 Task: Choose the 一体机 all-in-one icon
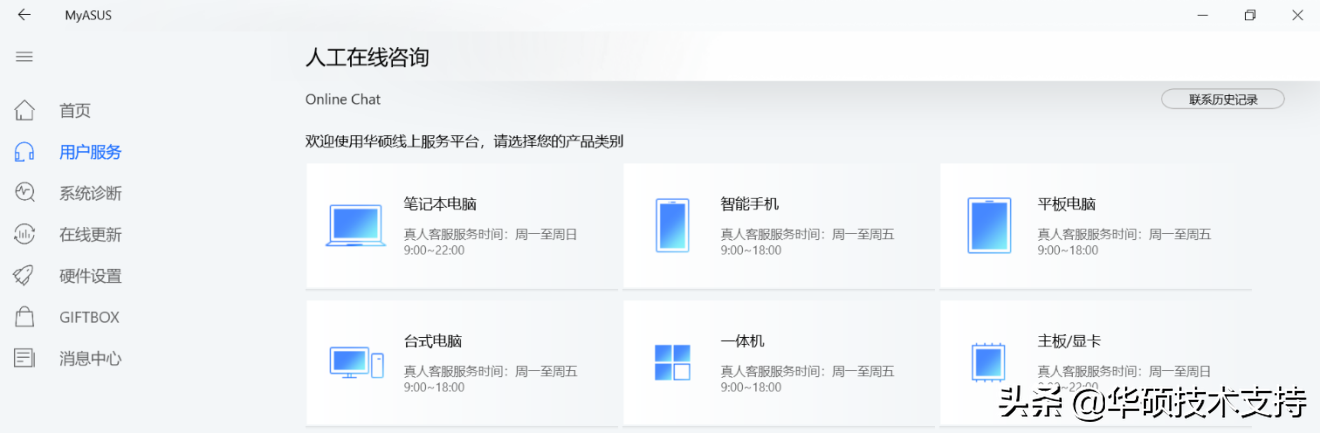pos(672,362)
